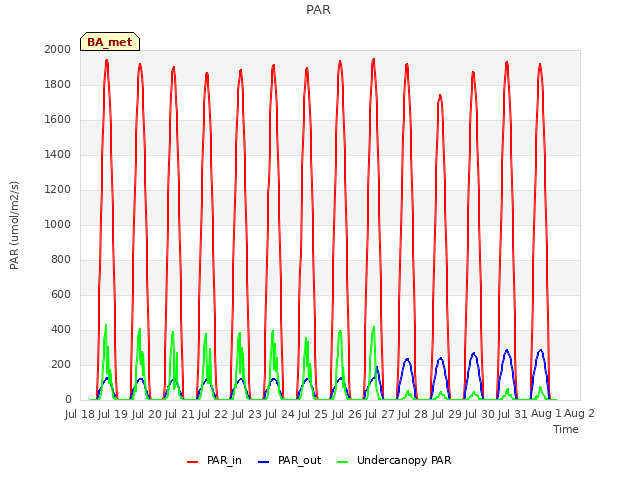
Task: Click the Jul 28 x-axis tick label
Action: [x=413, y=414]
